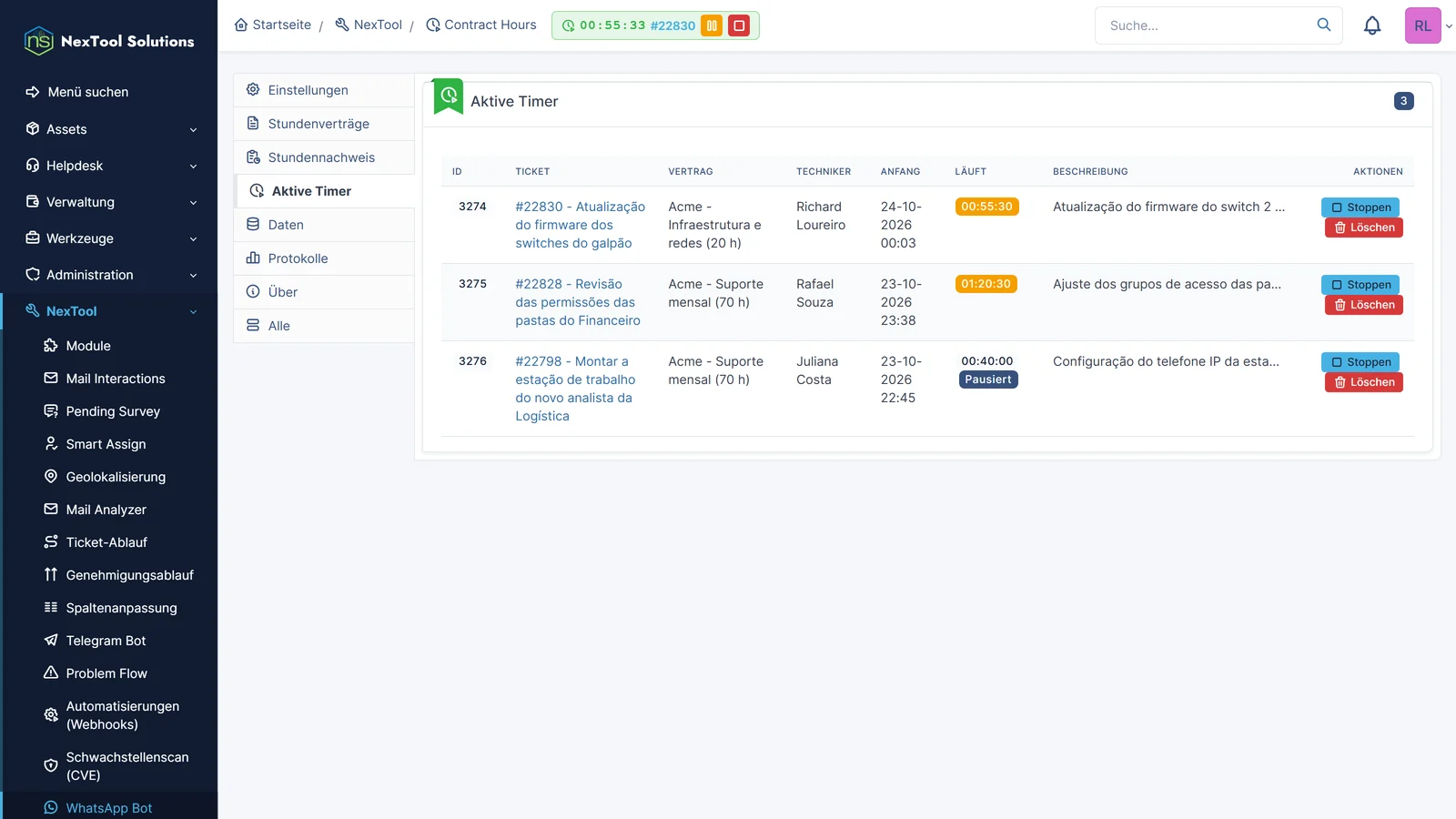Open ticket #22798 link

(x=575, y=389)
